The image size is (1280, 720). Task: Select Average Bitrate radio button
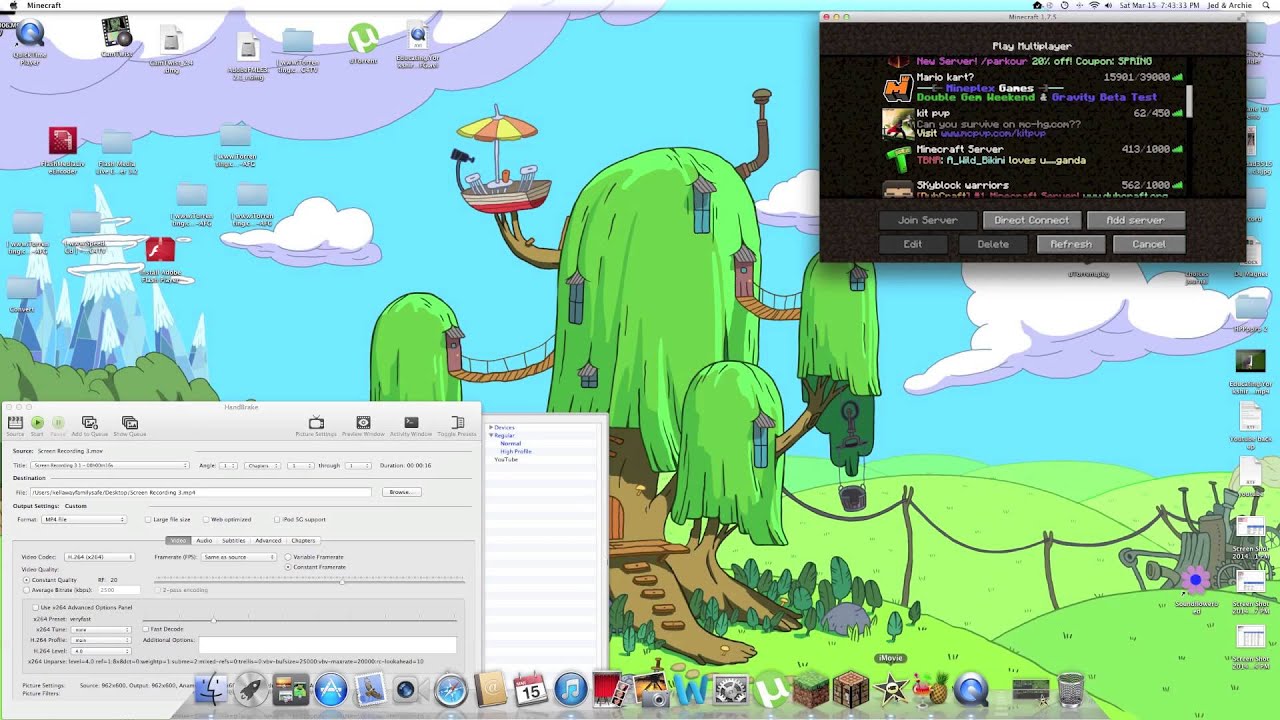click(x=26, y=590)
